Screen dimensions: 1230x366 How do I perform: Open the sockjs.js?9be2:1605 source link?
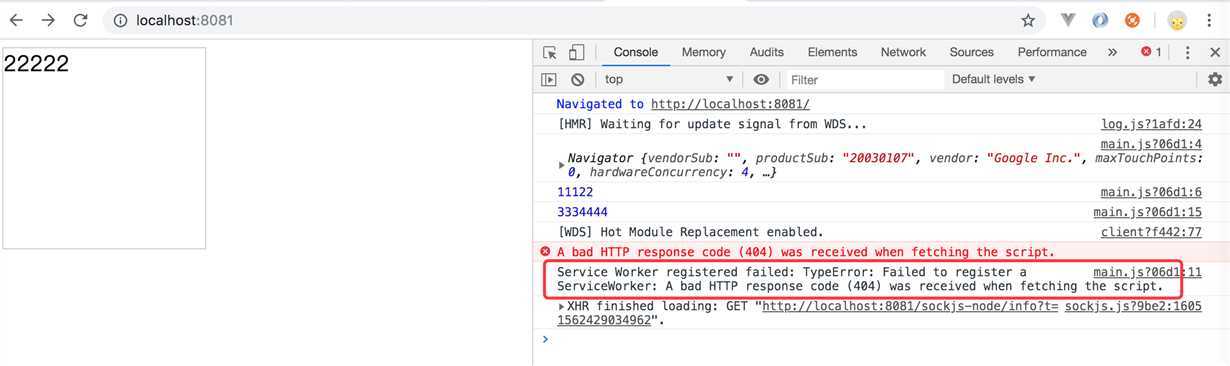click(x=1133, y=307)
